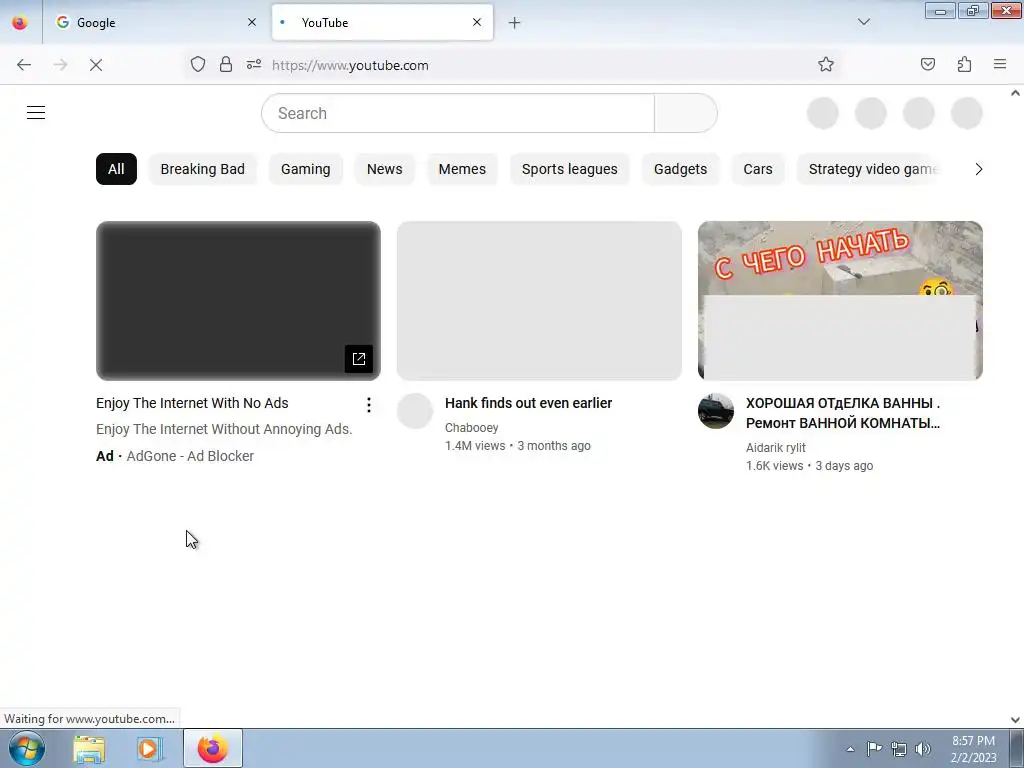Focus the YouTube Search field
The height and width of the screenshot is (768, 1024).
pyautogui.click(x=458, y=113)
